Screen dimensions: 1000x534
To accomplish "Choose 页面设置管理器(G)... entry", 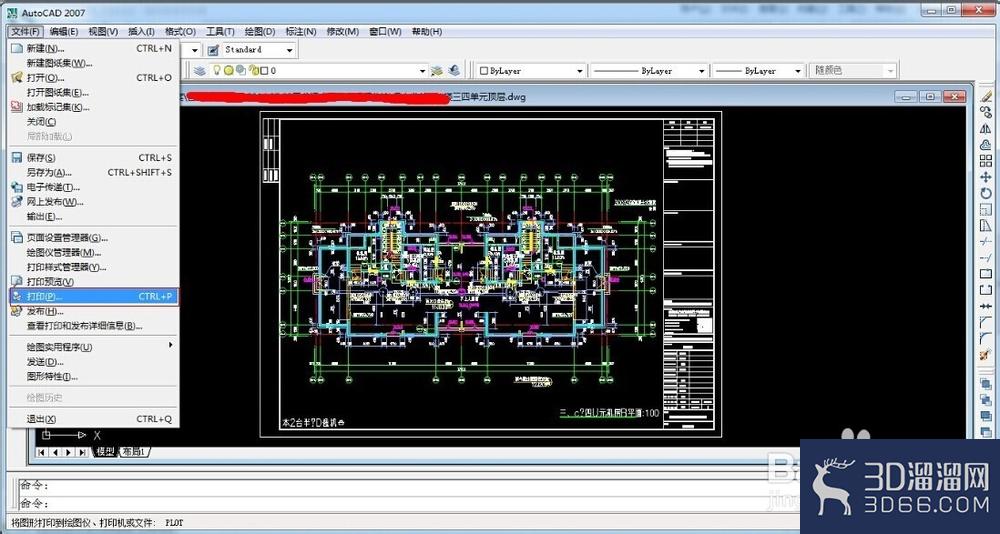I will click(x=92, y=237).
